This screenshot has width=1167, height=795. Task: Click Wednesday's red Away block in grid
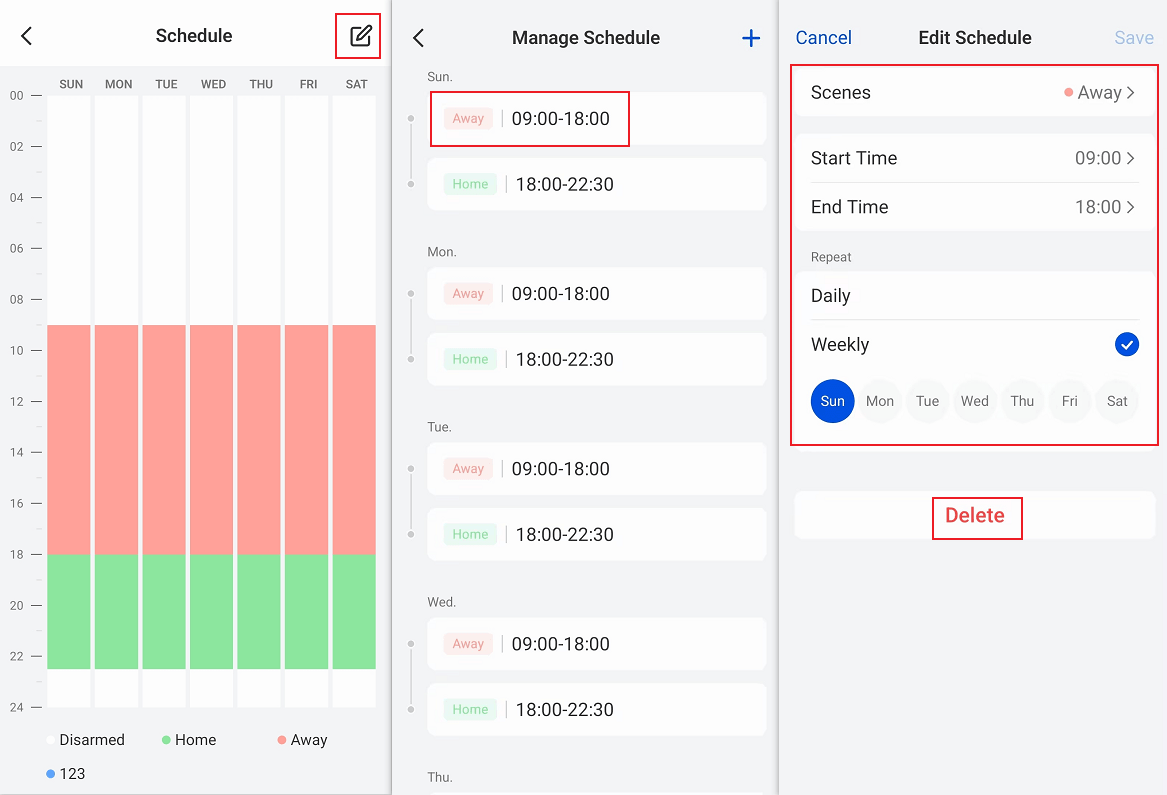coord(213,440)
